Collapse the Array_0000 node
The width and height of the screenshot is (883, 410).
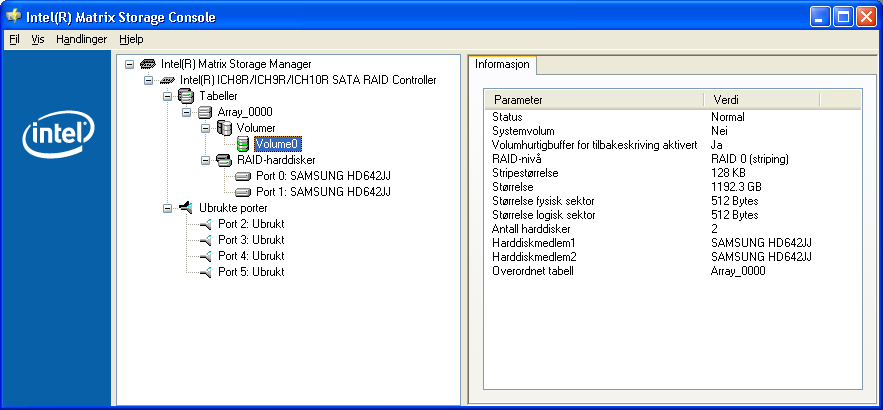186,113
